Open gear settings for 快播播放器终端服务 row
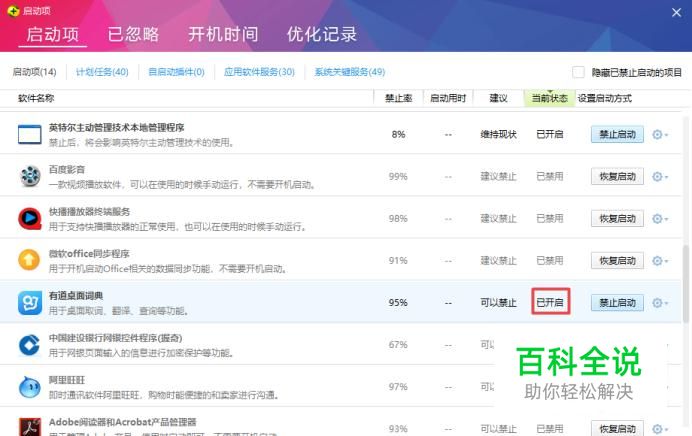This screenshot has width=692, height=436. point(660,218)
